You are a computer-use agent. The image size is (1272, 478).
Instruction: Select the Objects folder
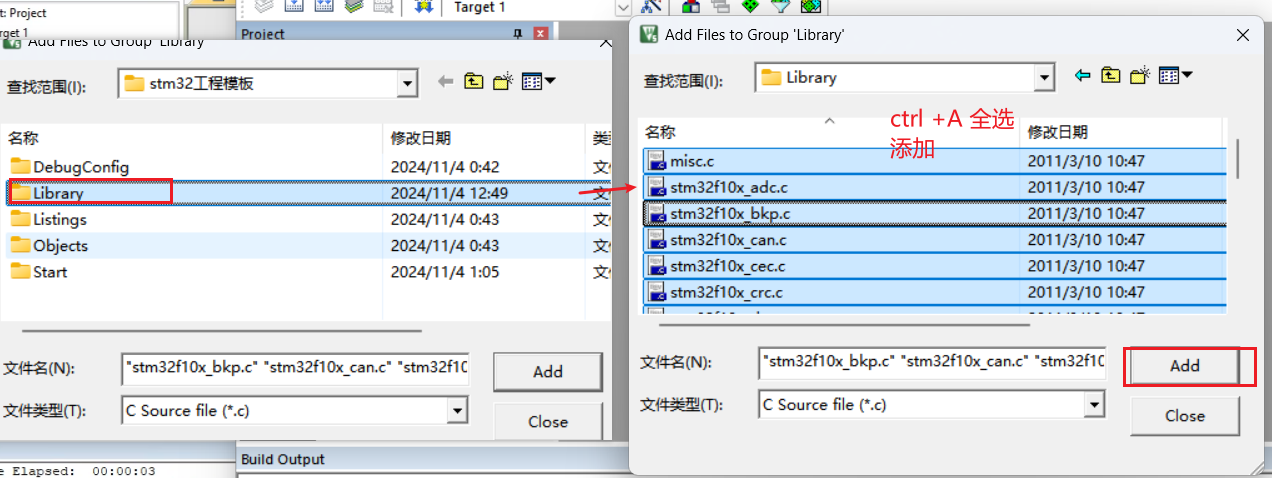(49, 245)
